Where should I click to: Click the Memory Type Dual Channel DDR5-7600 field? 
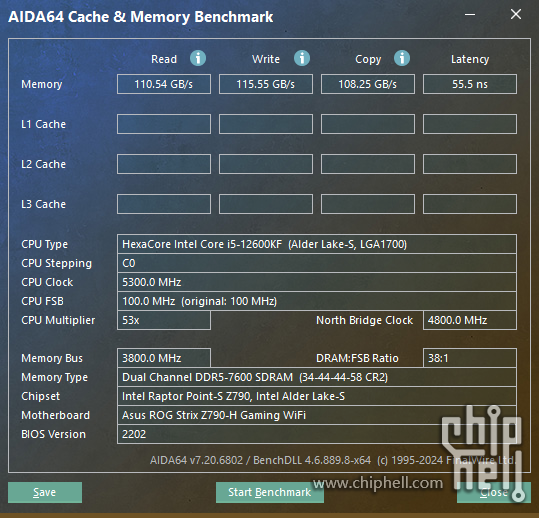click(x=317, y=377)
